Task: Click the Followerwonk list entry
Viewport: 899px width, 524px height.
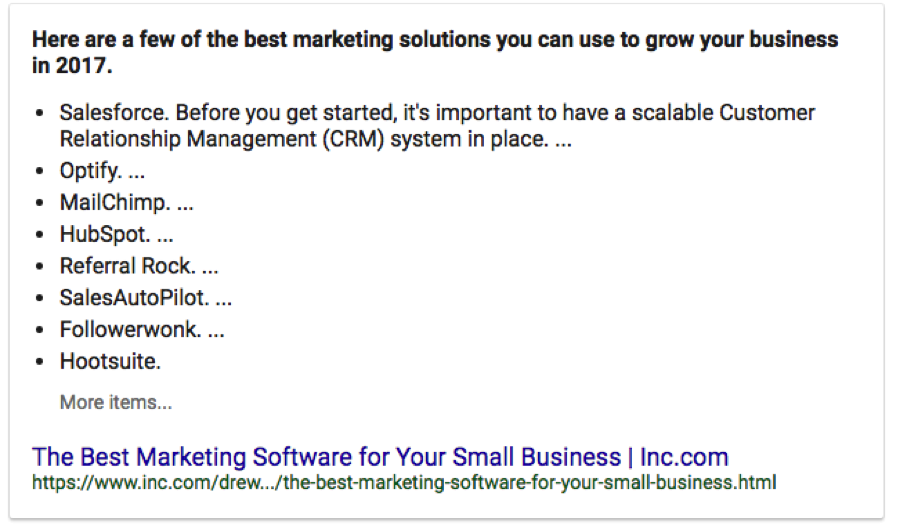Action: point(142,330)
